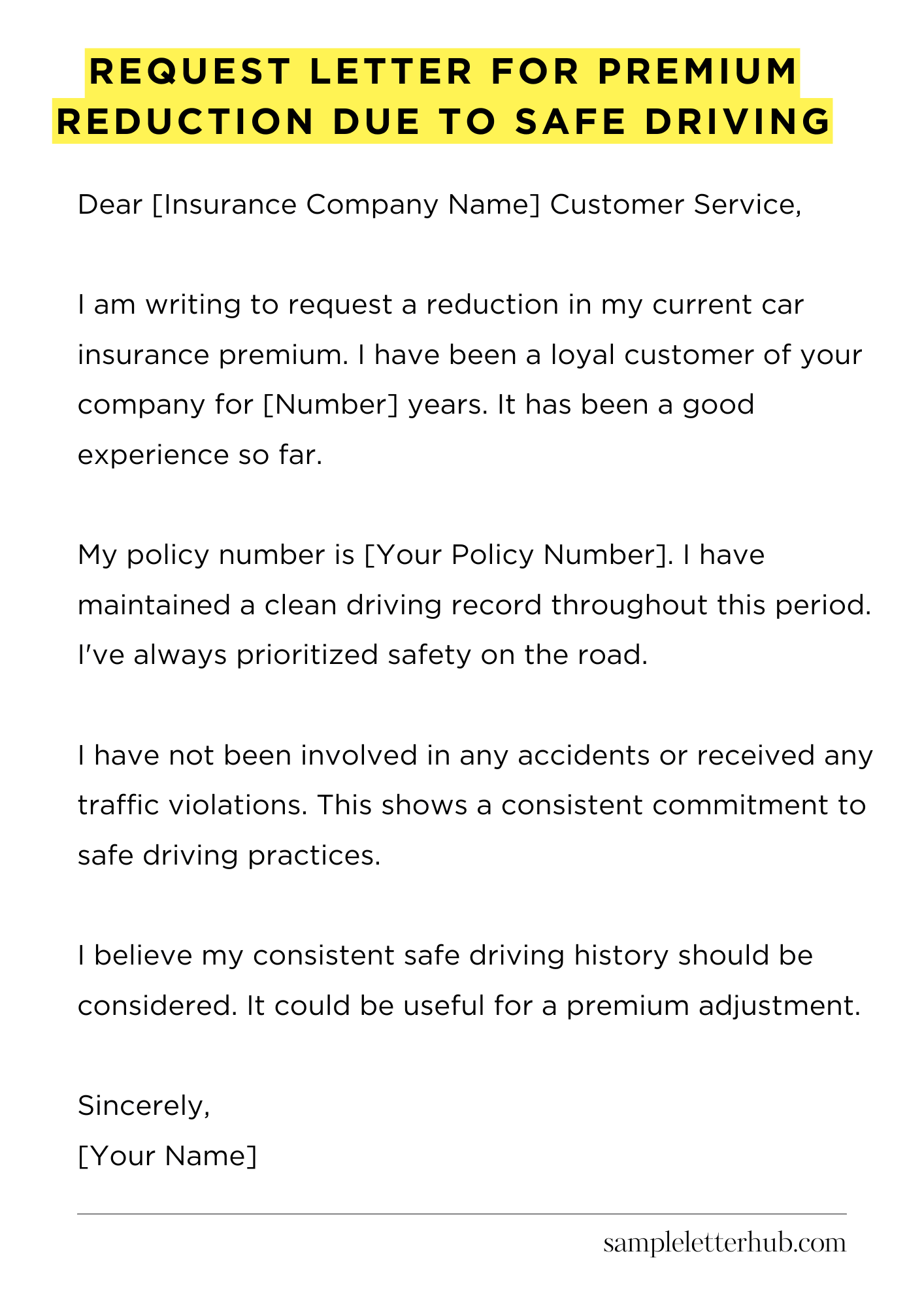Click the word Dear in the salutation
924x1307 pixels.
tap(110, 205)
